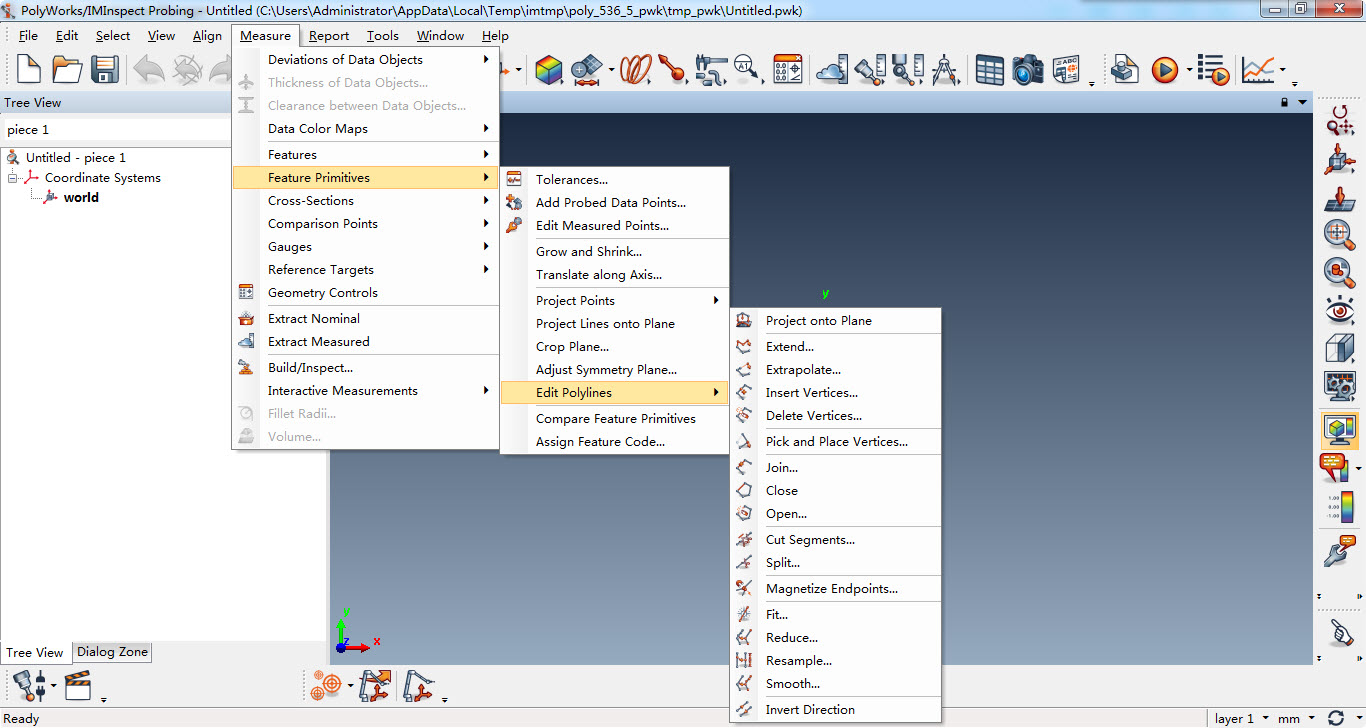
Task: Switch to the Dialog Zone tab
Action: click(x=113, y=652)
